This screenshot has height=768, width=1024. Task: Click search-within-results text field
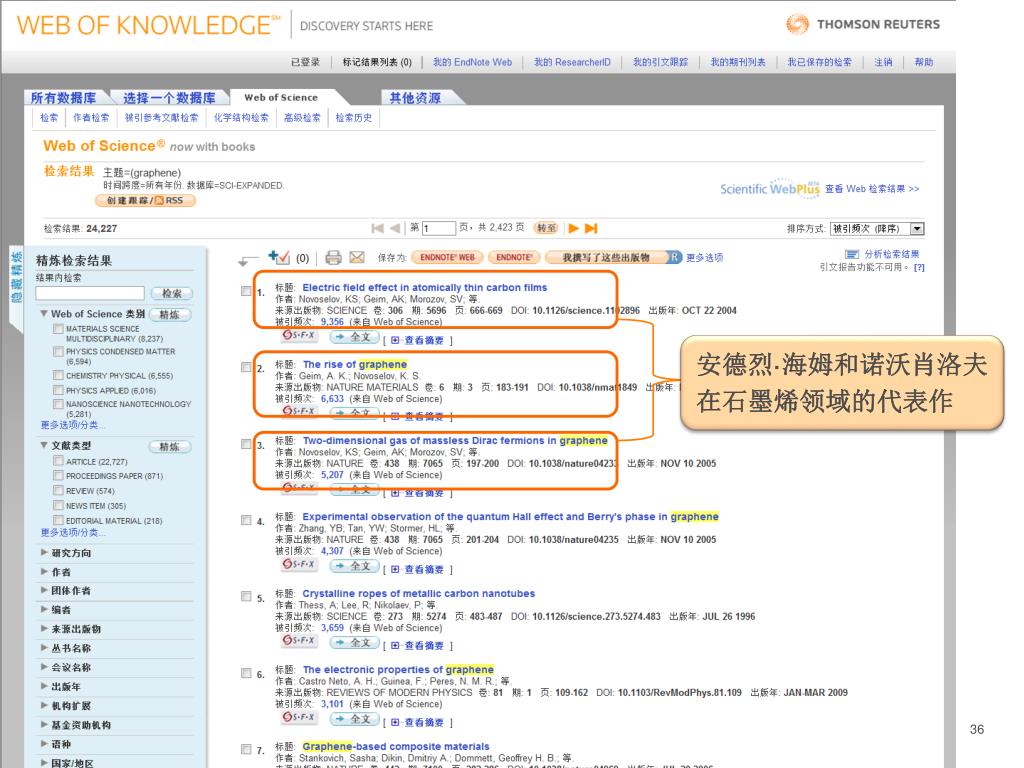coord(90,293)
